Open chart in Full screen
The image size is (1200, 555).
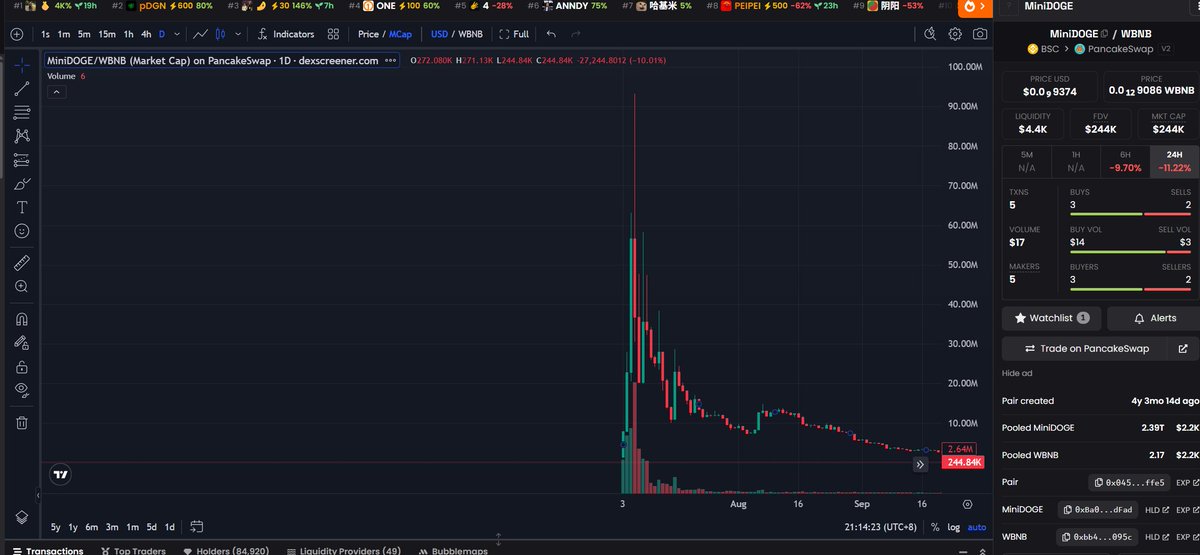tap(514, 34)
